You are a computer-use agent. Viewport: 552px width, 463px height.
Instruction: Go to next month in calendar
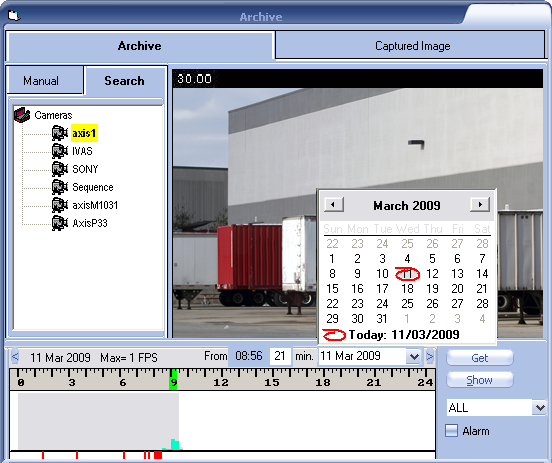pyautogui.click(x=480, y=204)
